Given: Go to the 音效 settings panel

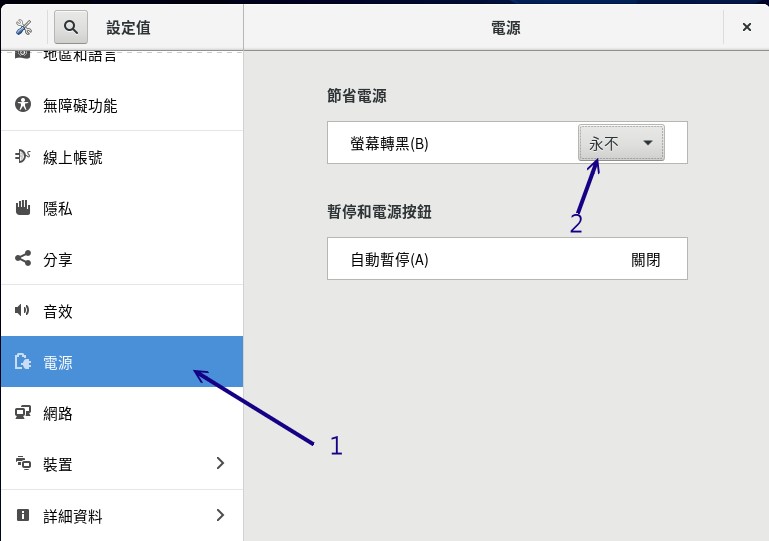Looking at the screenshot, I should click(x=122, y=310).
